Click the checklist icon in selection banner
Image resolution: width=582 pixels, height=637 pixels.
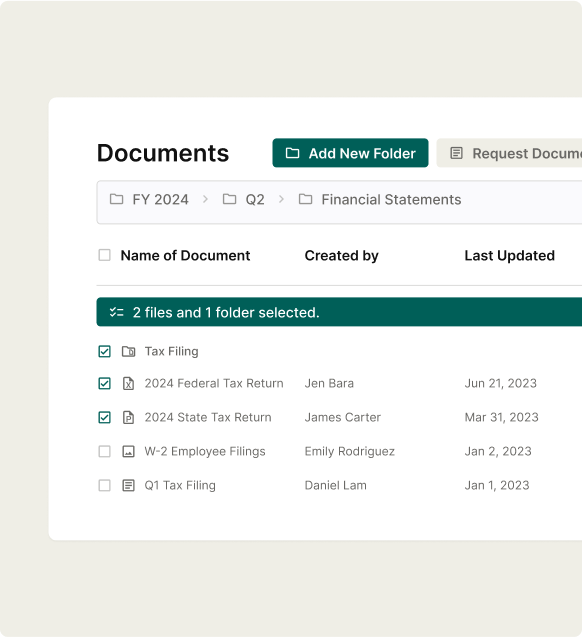(117, 312)
